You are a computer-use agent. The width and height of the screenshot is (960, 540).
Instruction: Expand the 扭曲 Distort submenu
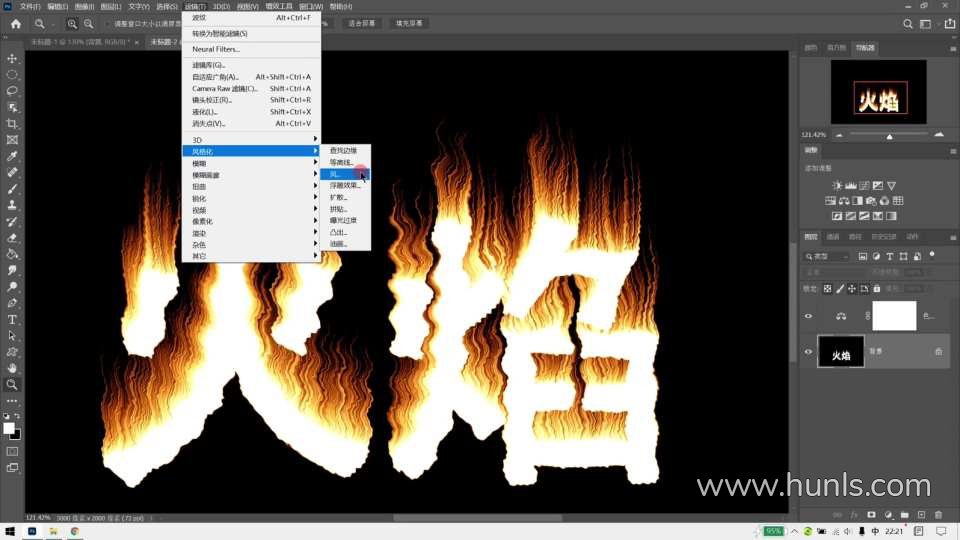point(251,187)
